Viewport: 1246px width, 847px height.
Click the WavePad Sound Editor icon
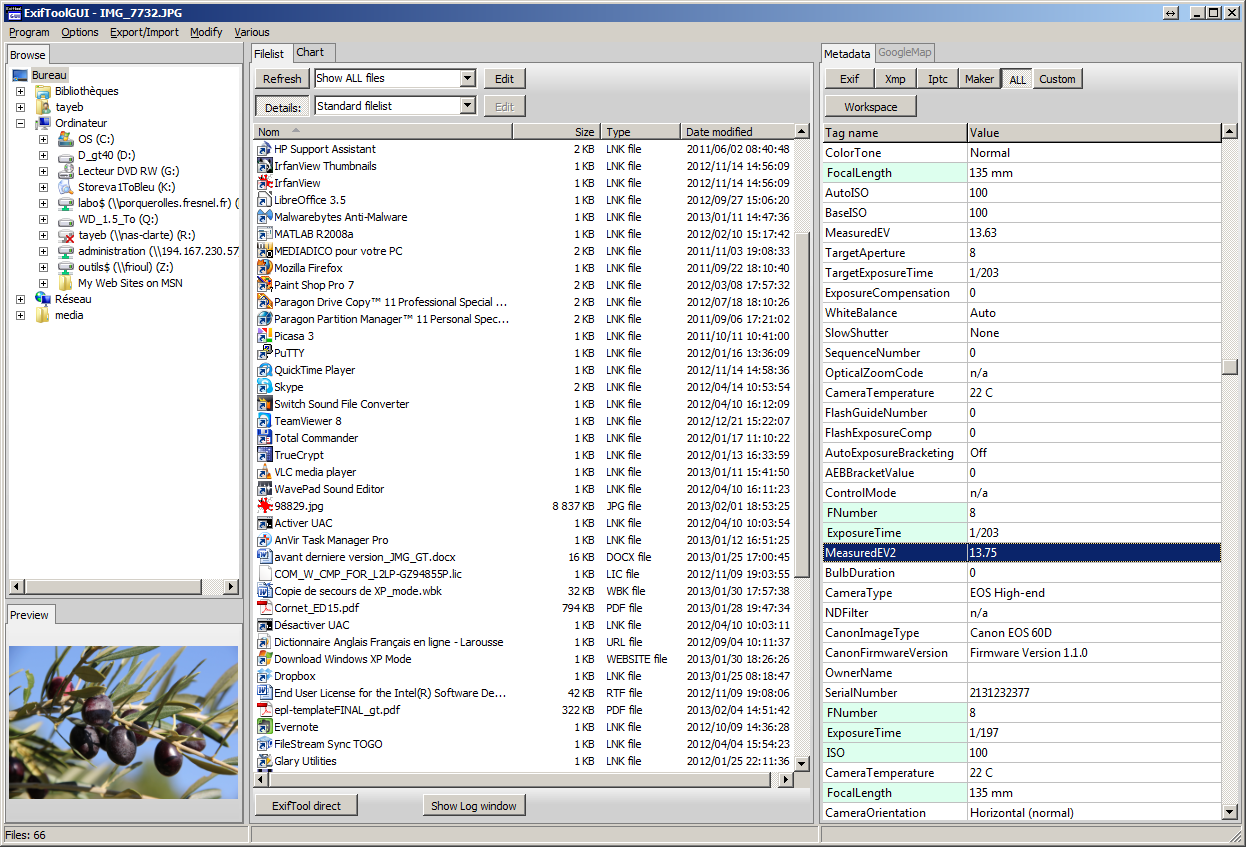(x=265, y=489)
